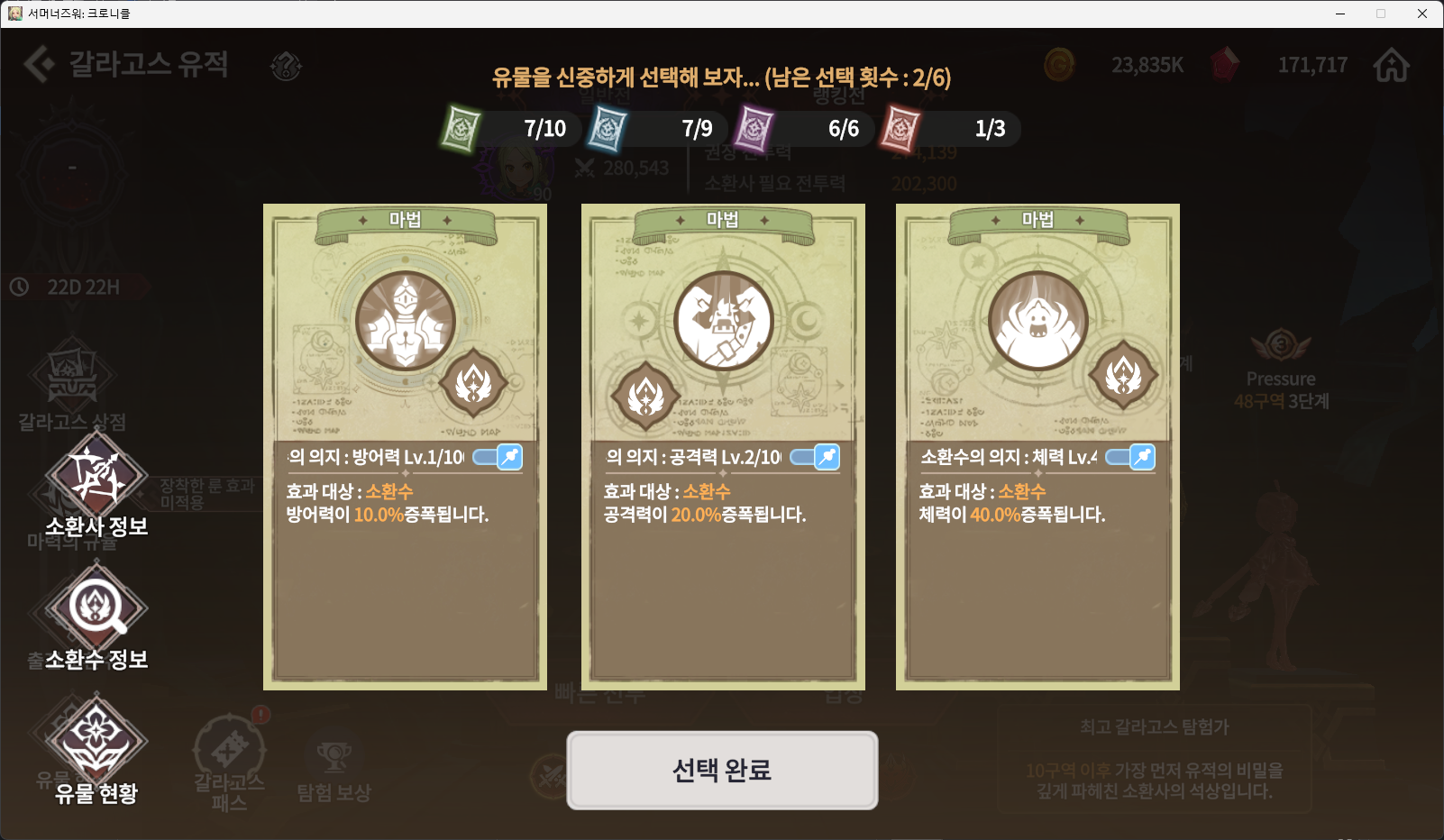Toggle the pin switch on the 방어력 card

point(498,457)
